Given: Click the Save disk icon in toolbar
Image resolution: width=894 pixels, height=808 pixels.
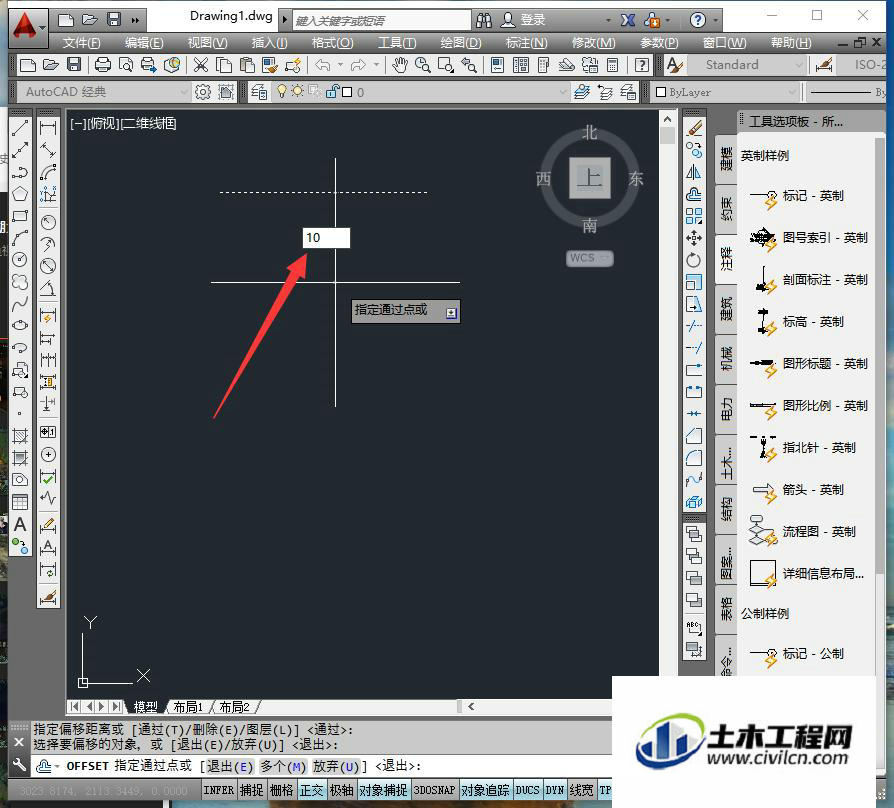Looking at the screenshot, I should pyautogui.click(x=74, y=65).
